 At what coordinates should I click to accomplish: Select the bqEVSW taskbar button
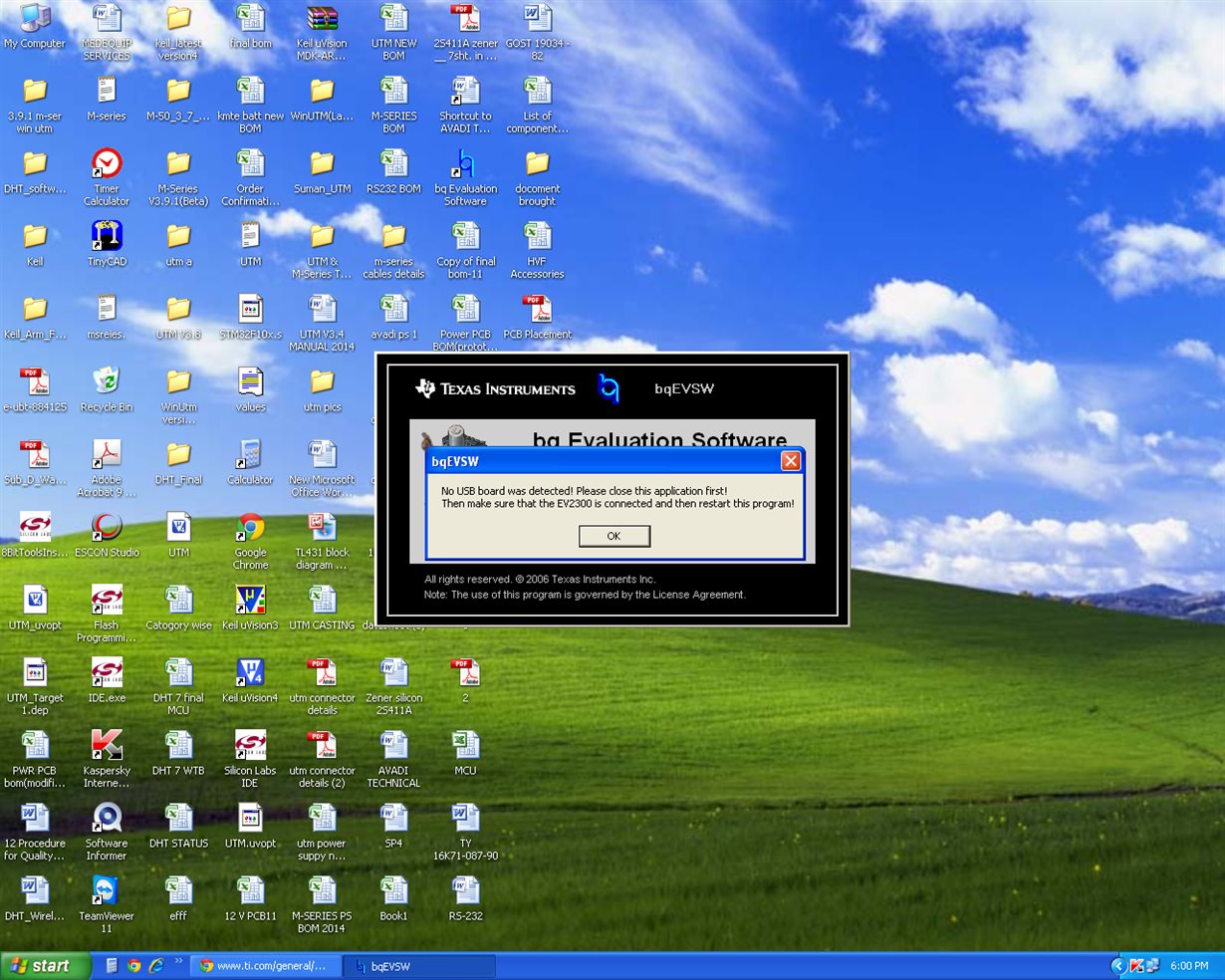click(x=419, y=965)
